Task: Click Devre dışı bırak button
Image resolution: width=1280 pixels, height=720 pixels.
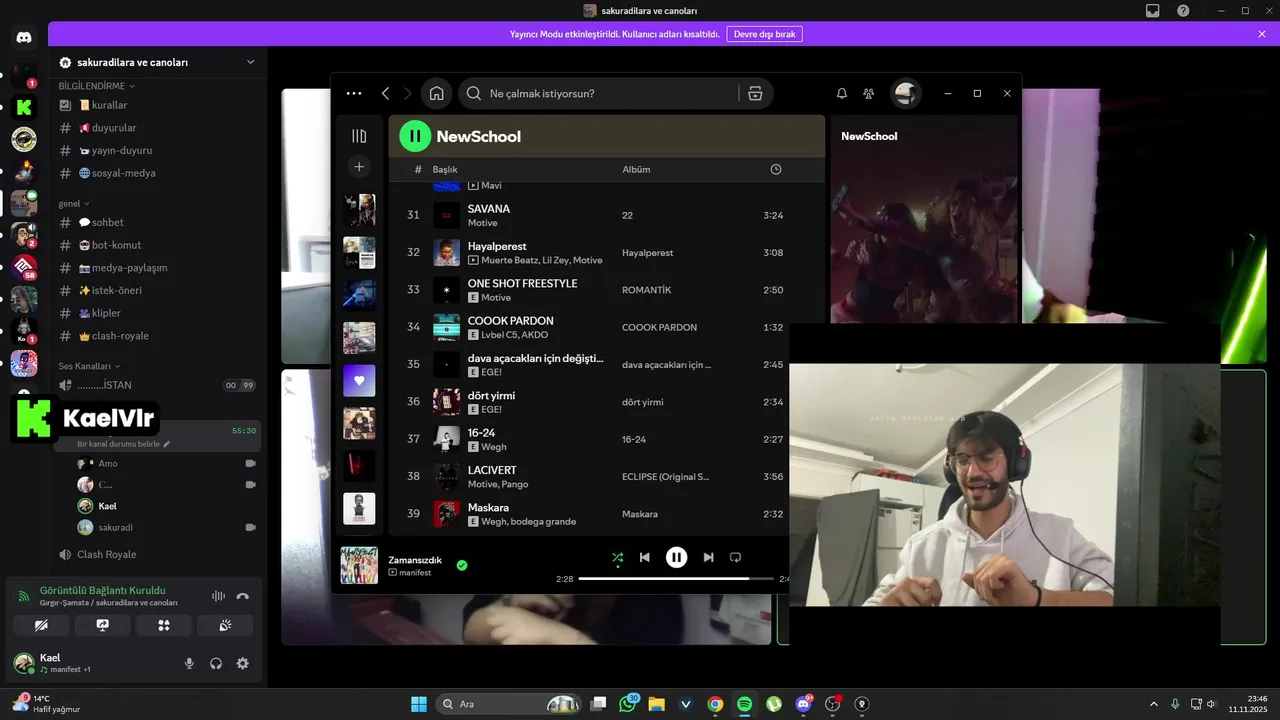Action: (x=764, y=34)
